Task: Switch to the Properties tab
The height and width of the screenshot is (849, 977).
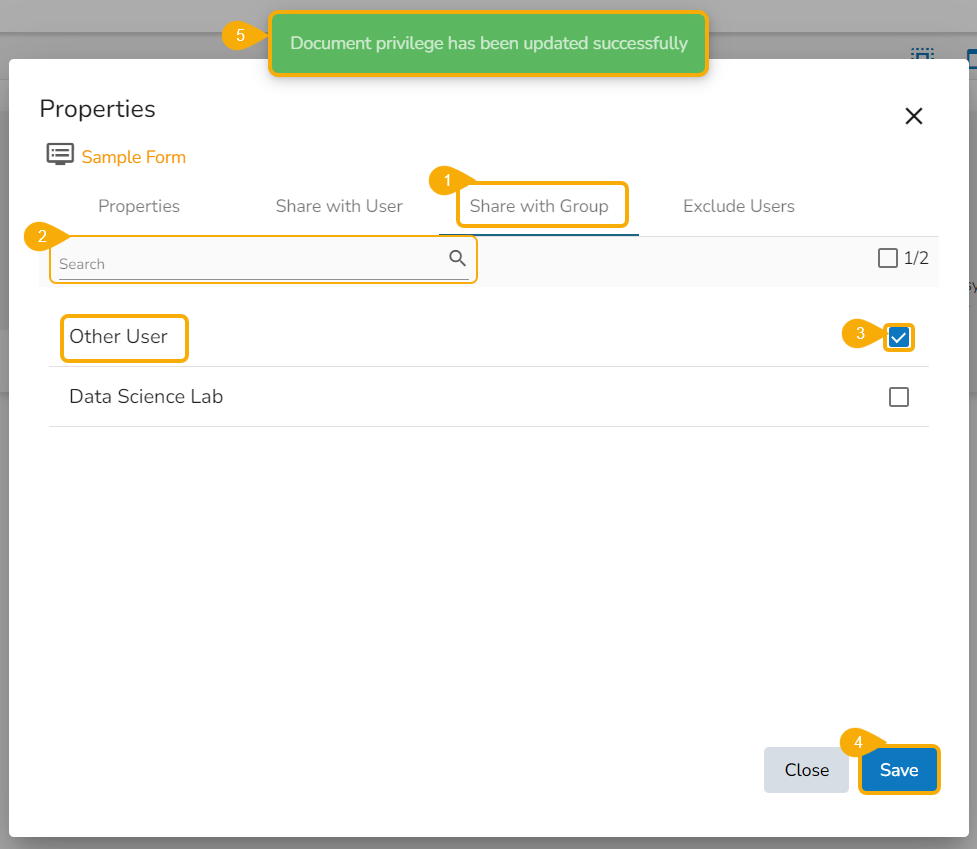Action: (x=139, y=206)
